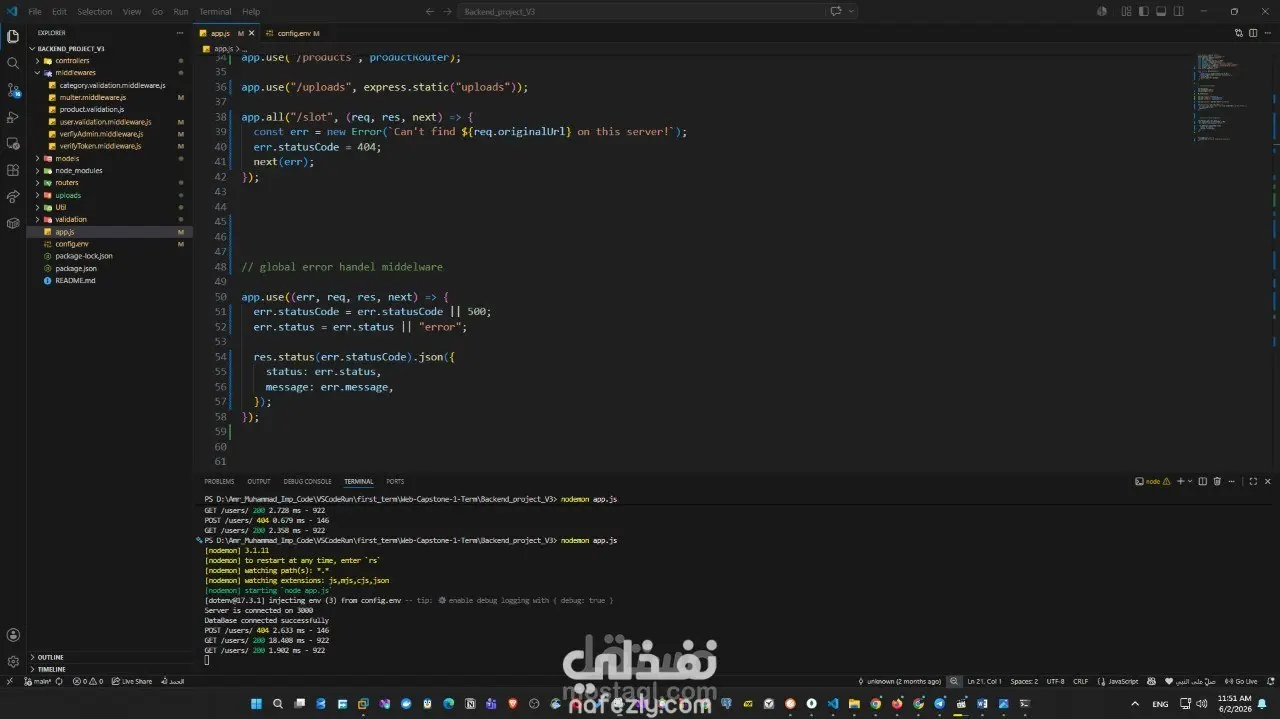Open the Edit menu

point(59,11)
